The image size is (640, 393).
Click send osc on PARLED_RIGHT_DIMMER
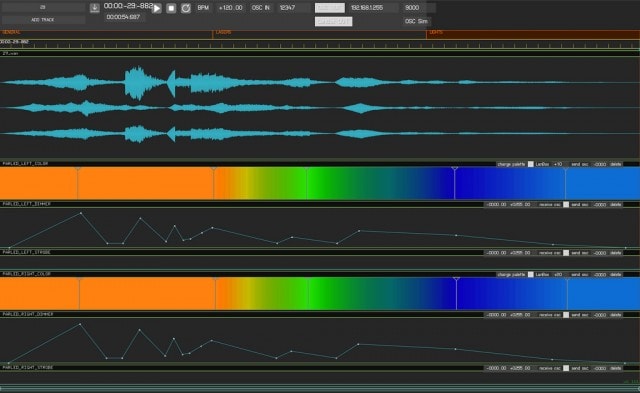point(580,315)
